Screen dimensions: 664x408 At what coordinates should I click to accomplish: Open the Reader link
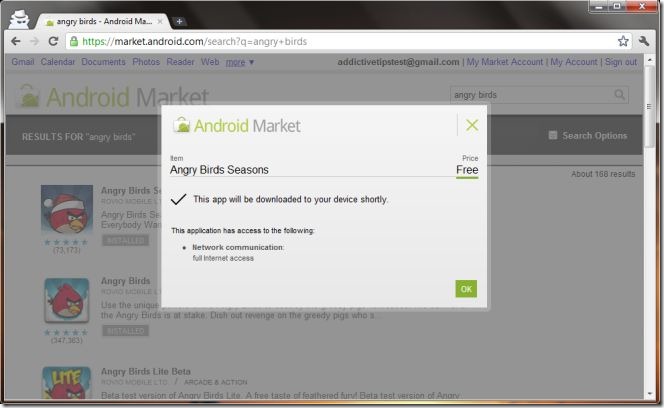180,62
